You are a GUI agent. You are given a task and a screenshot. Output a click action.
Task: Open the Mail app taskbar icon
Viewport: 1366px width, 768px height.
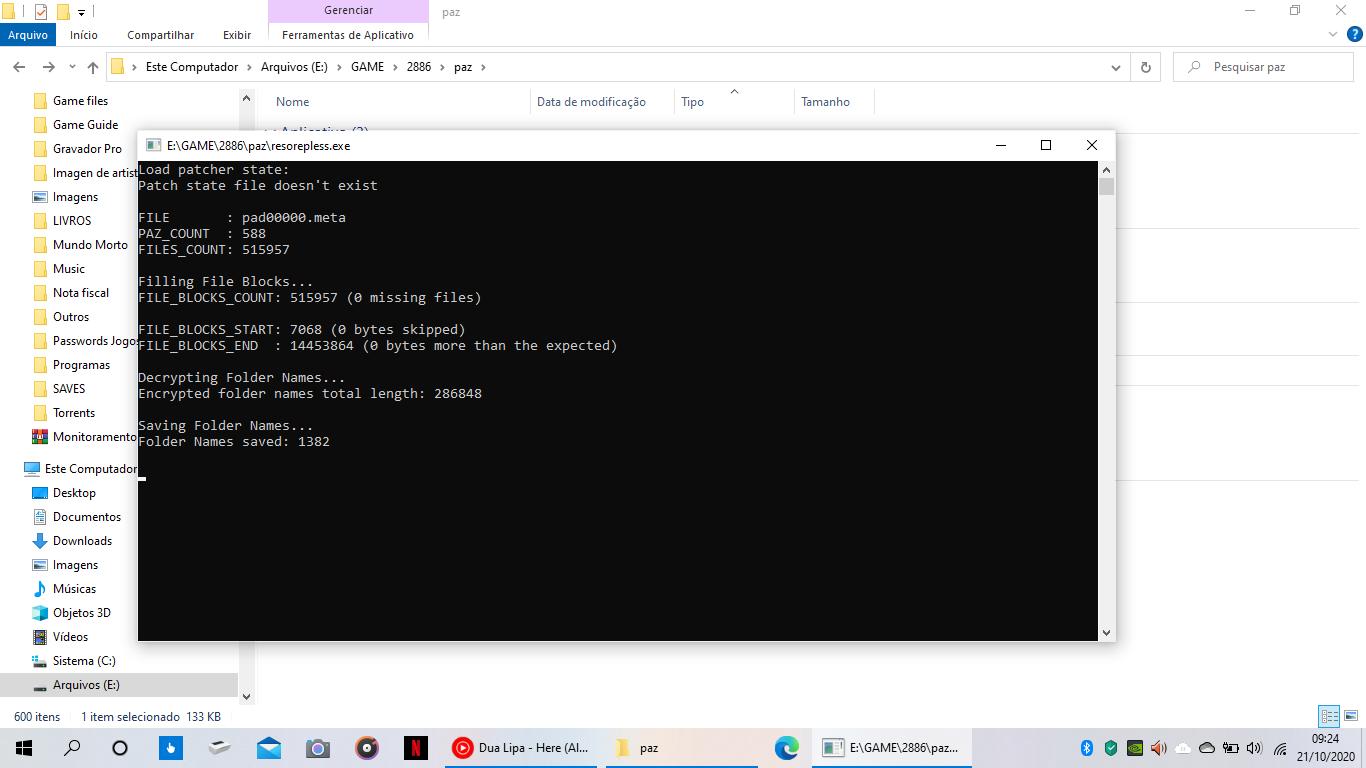pyautogui.click(x=268, y=748)
